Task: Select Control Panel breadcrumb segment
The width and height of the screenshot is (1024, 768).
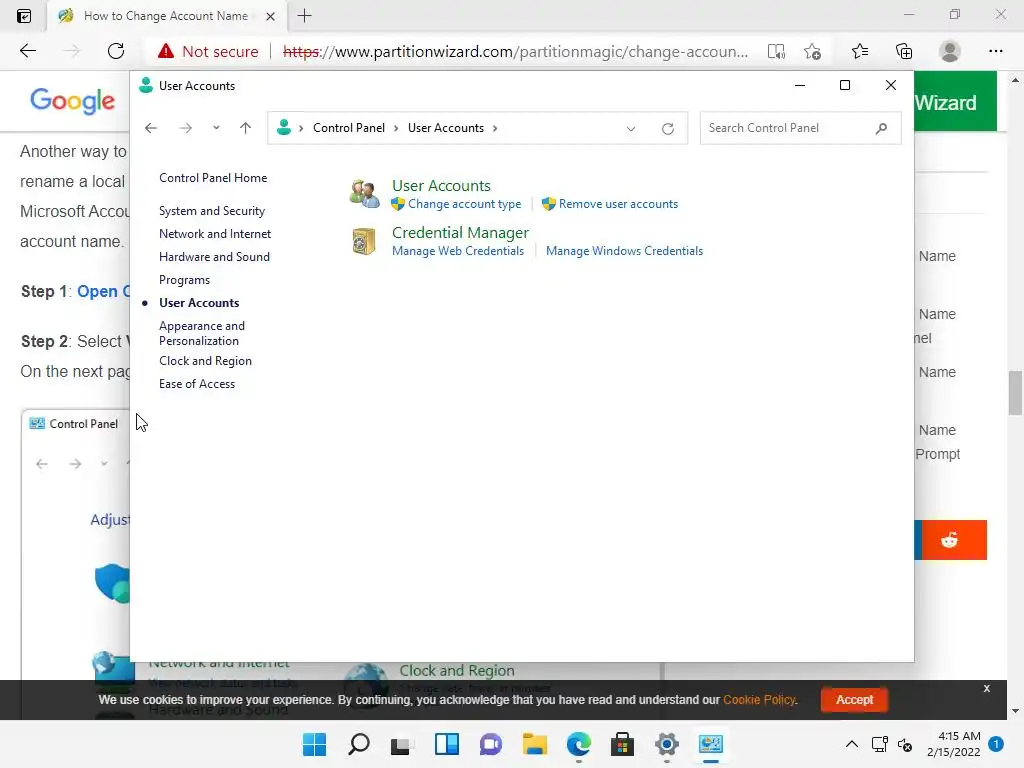Action: [349, 128]
